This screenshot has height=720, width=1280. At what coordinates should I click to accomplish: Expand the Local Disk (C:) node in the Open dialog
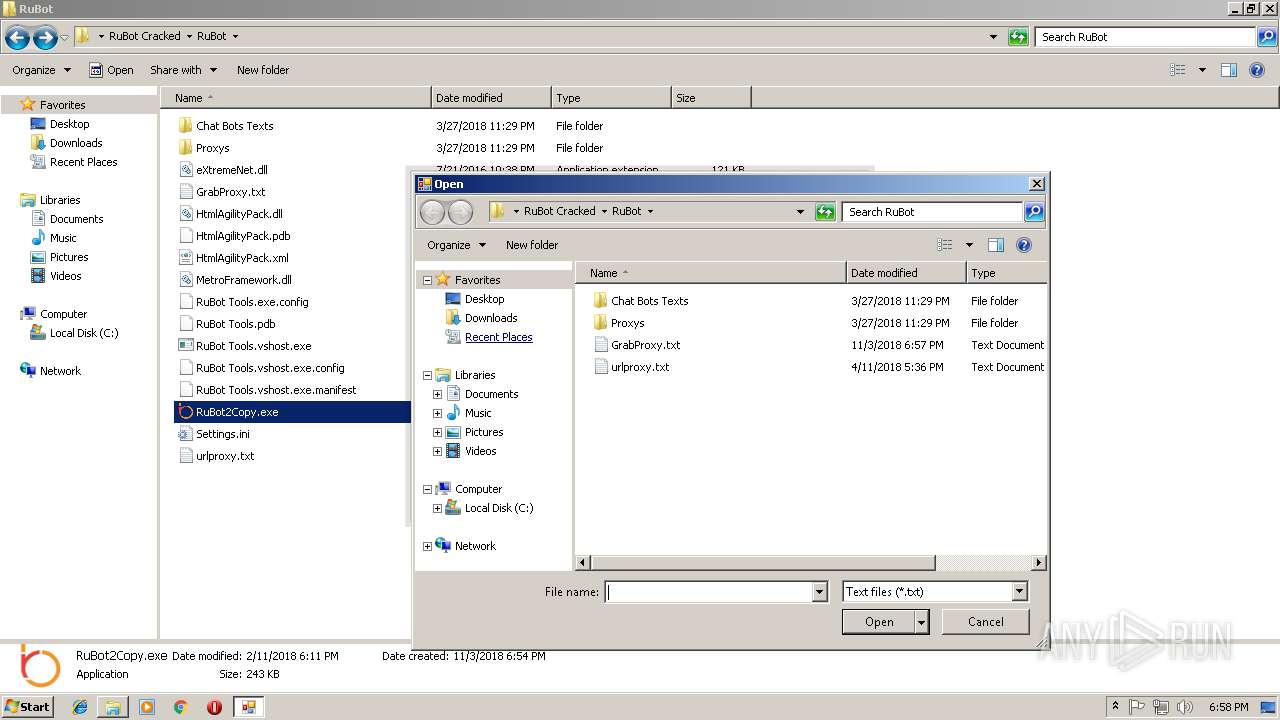437,509
